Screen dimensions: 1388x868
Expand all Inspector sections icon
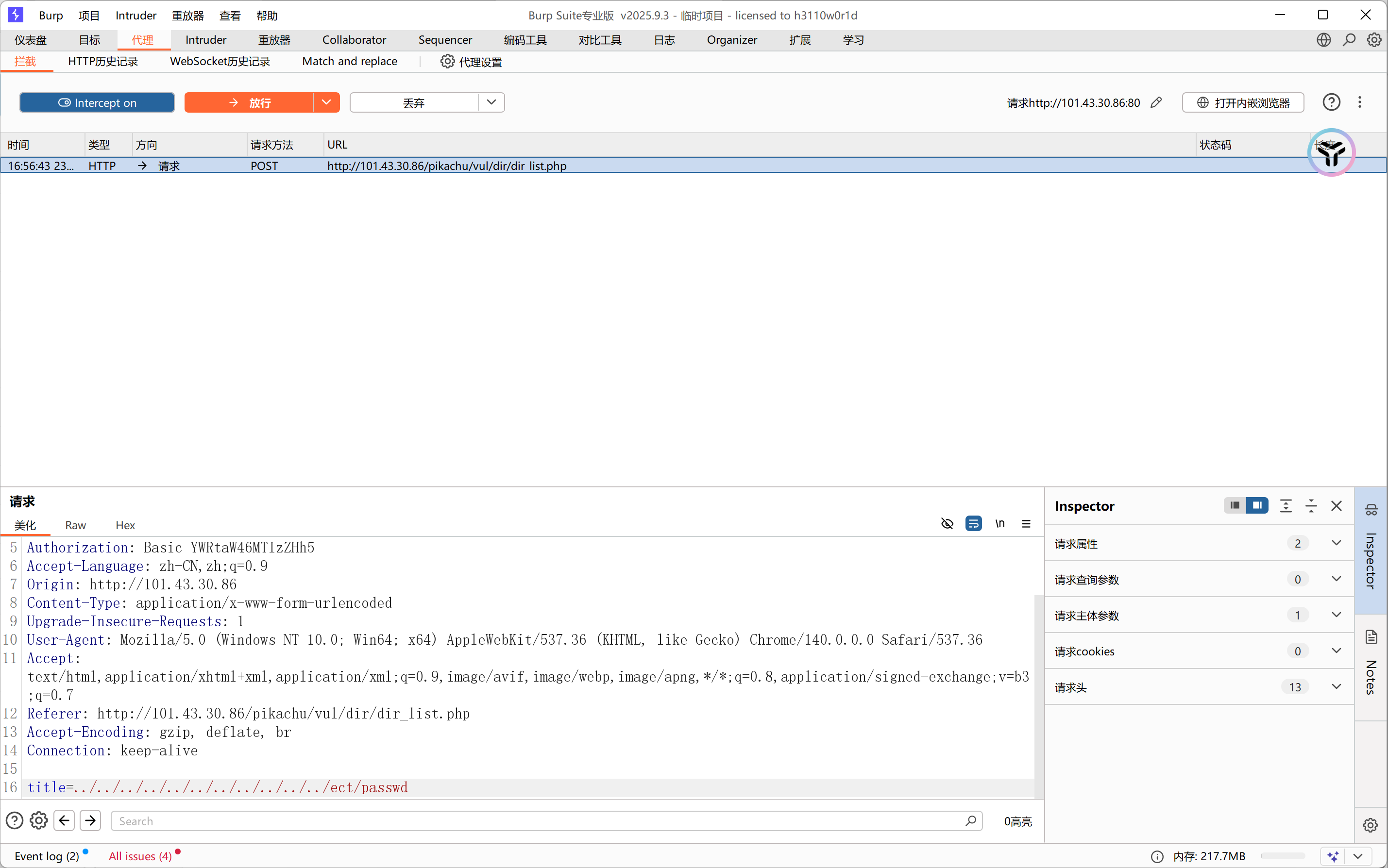click(x=1286, y=506)
